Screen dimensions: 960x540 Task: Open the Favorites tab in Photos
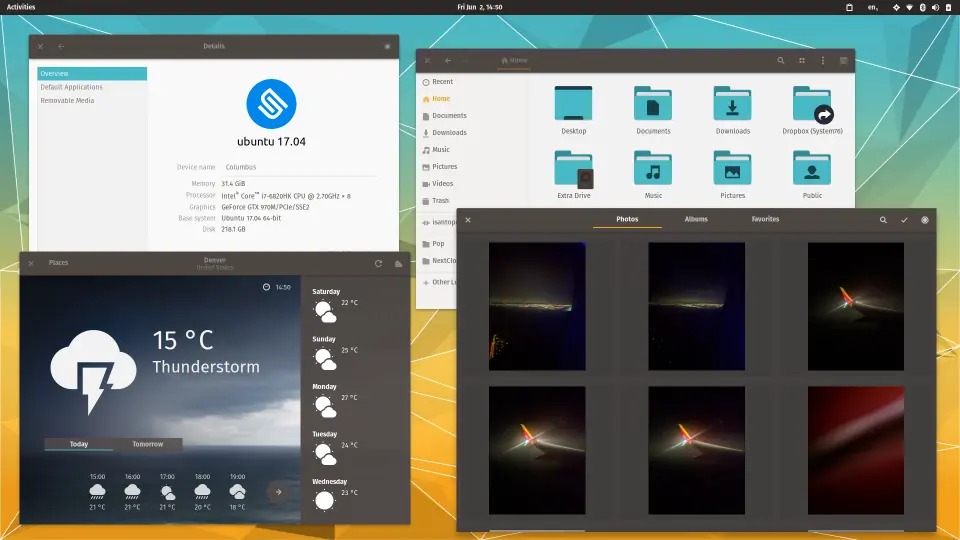(x=765, y=219)
